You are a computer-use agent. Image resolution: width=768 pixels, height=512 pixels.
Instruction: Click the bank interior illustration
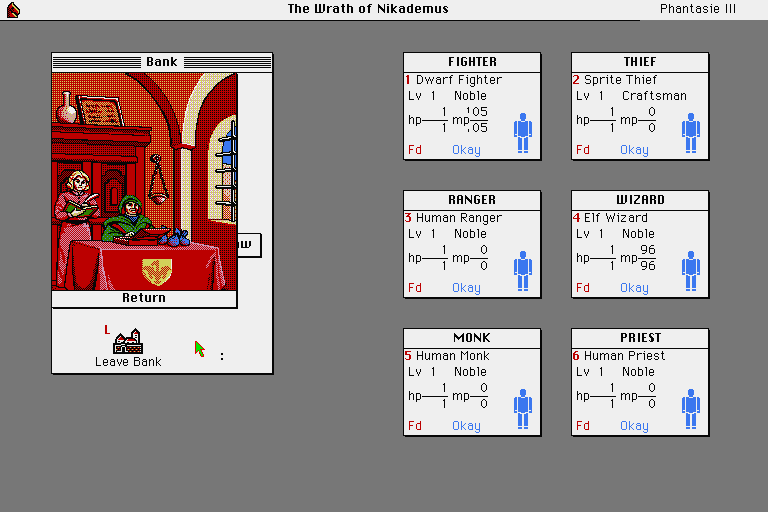click(x=144, y=182)
